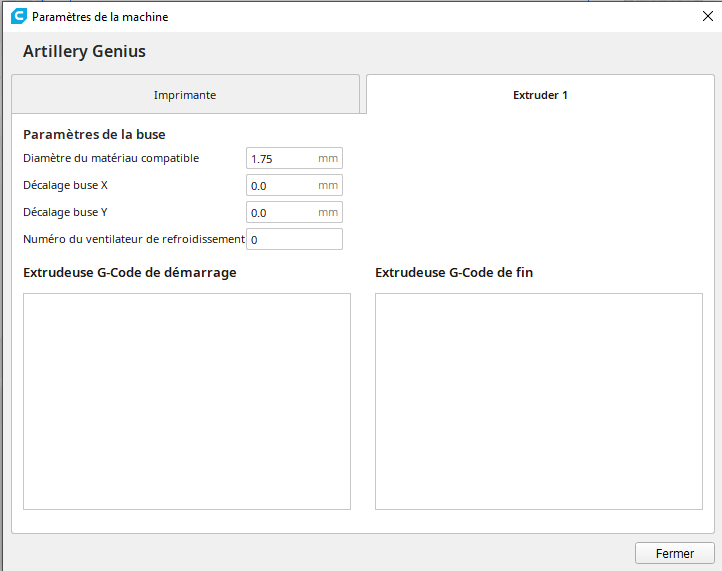This screenshot has height=571, width=722.
Task: Click inside the Extrudeuse G-Code de fin box
Action: click(539, 402)
